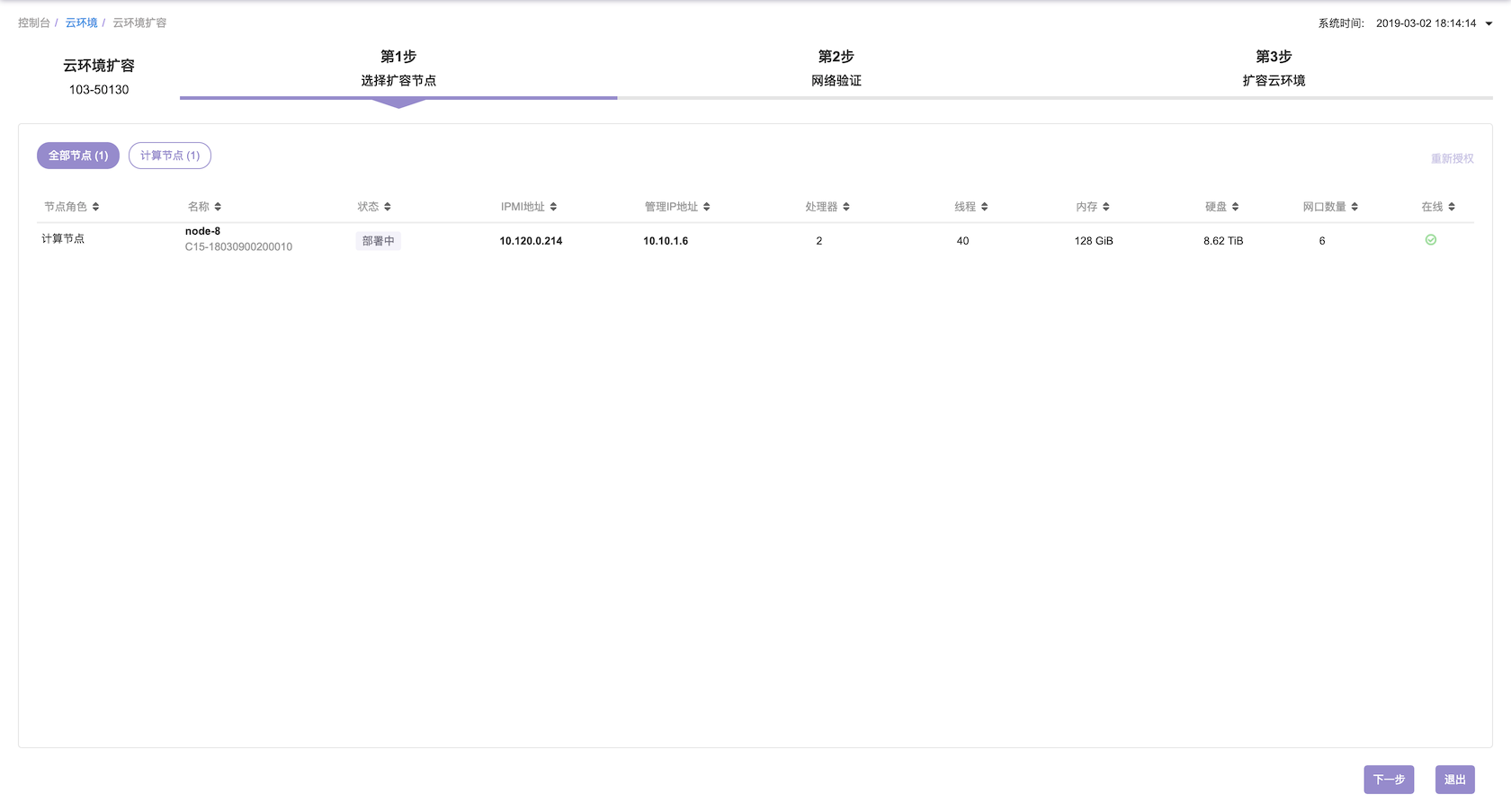The height and width of the screenshot is (812, 1511).
Task: Open the system time dropdown arrow
Action: [1489, 24]
